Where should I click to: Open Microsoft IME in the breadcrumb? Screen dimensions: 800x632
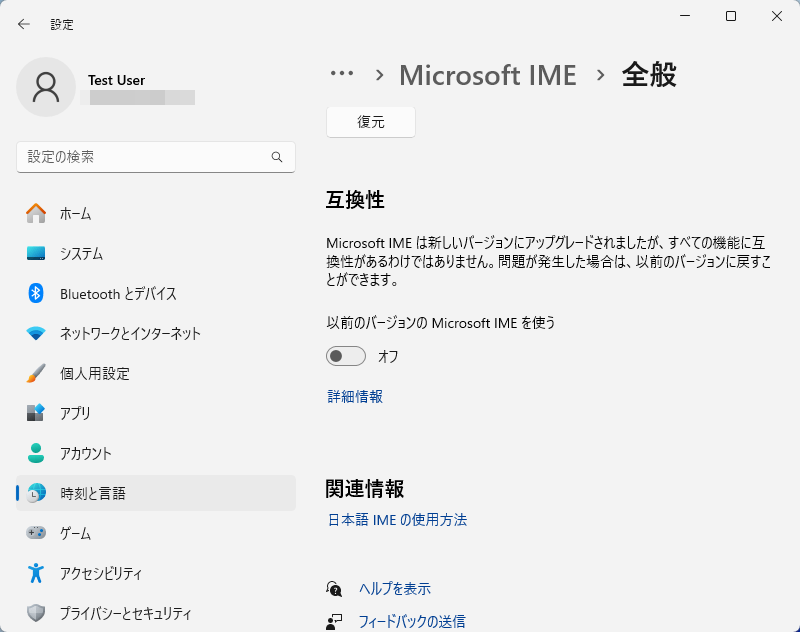pyautogui.click(x=487, y=75)
